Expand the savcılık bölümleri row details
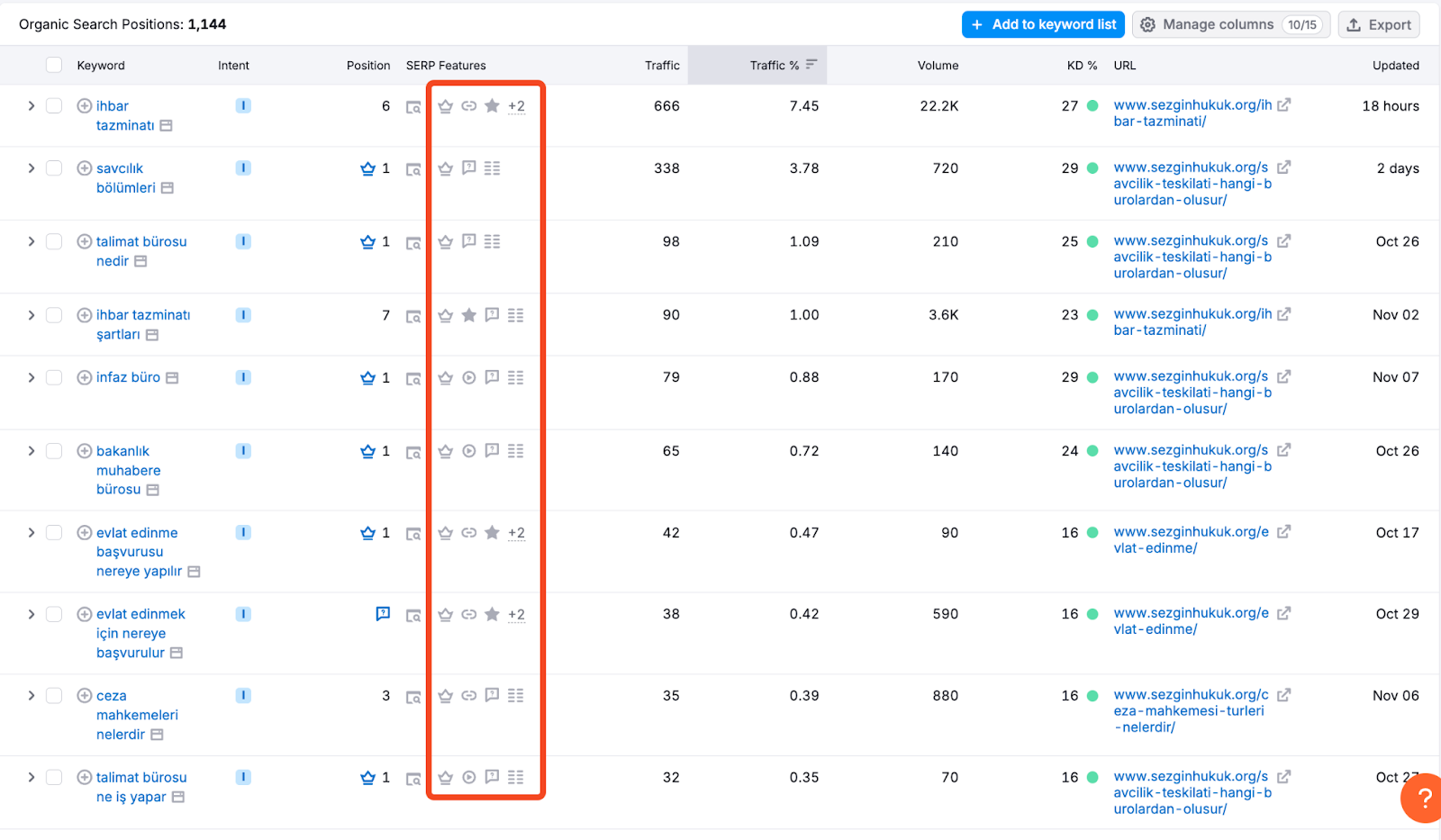Image resolution: width=1441 pixels, height=840 pixels. (x=32, y=168)
